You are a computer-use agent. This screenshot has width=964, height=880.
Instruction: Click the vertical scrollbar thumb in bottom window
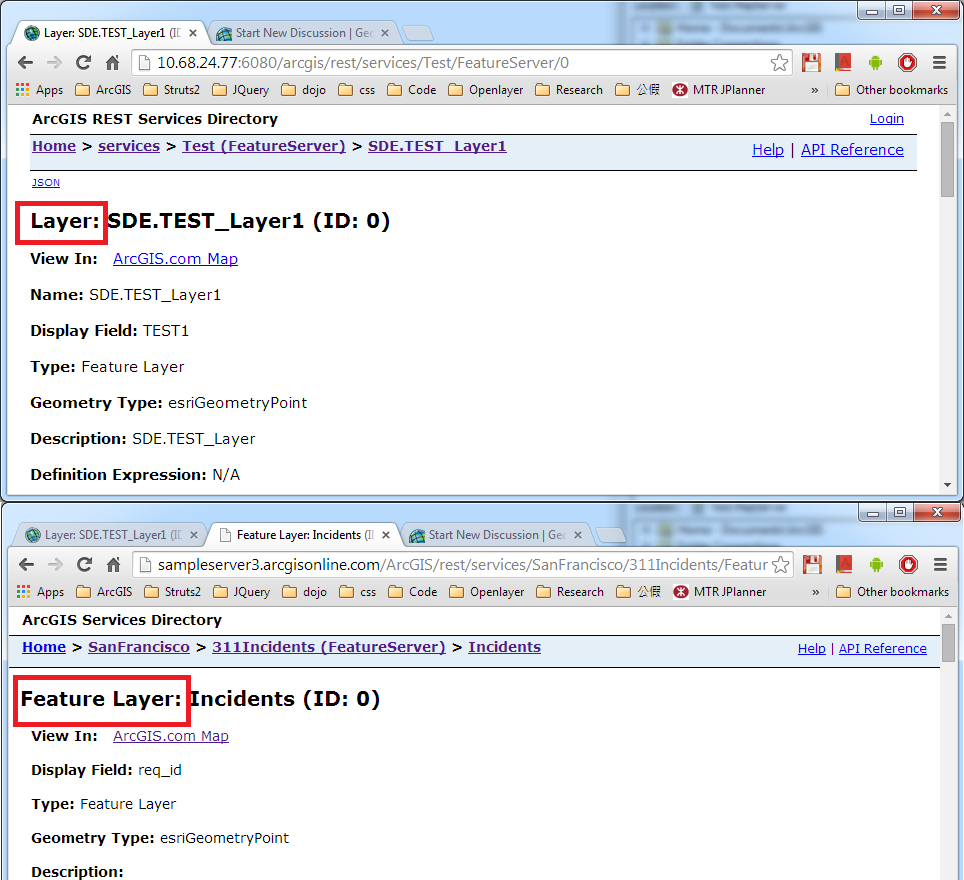coord(948,644)
